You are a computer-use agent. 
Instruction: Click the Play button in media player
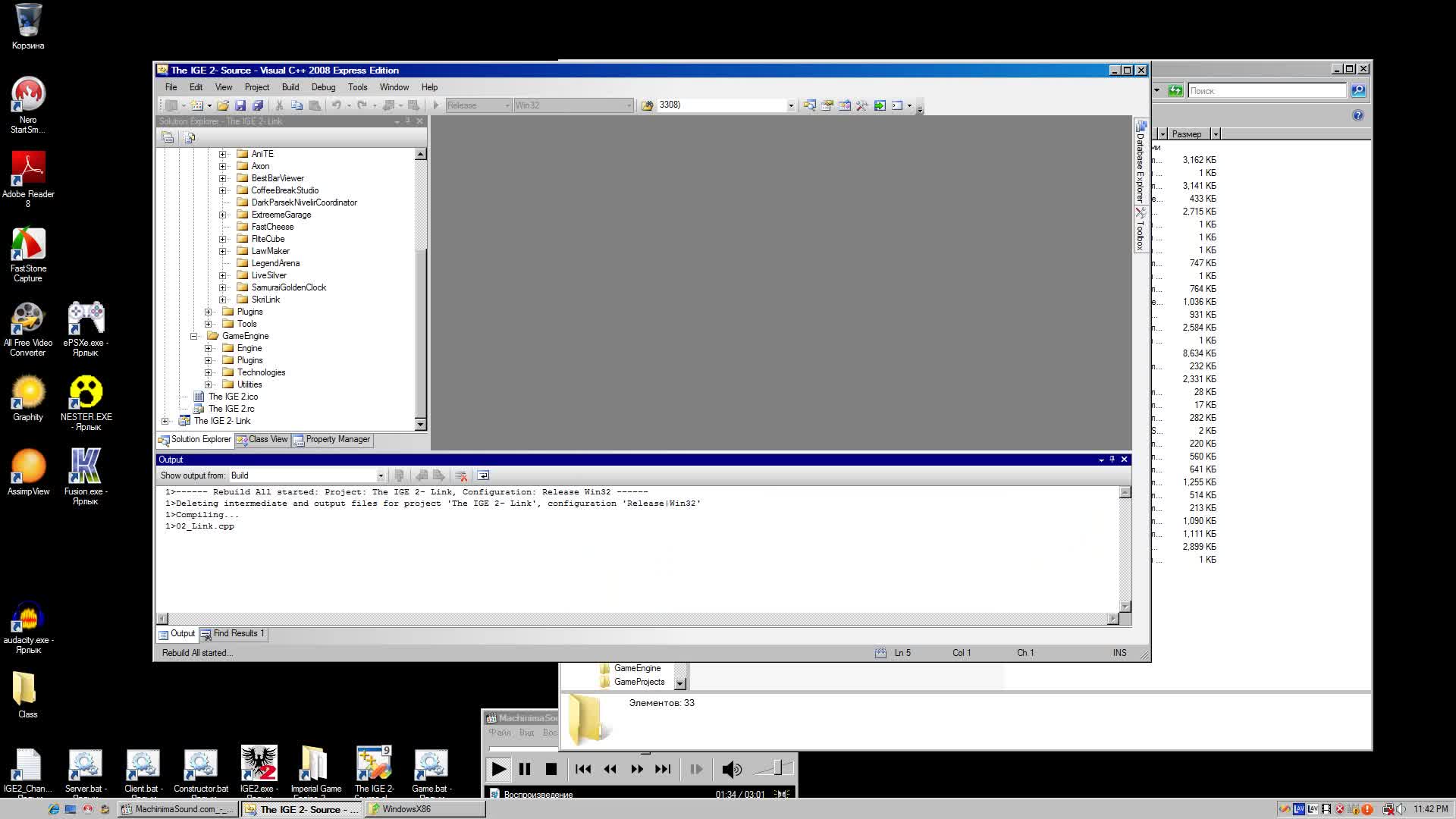[x=498, y=769]
